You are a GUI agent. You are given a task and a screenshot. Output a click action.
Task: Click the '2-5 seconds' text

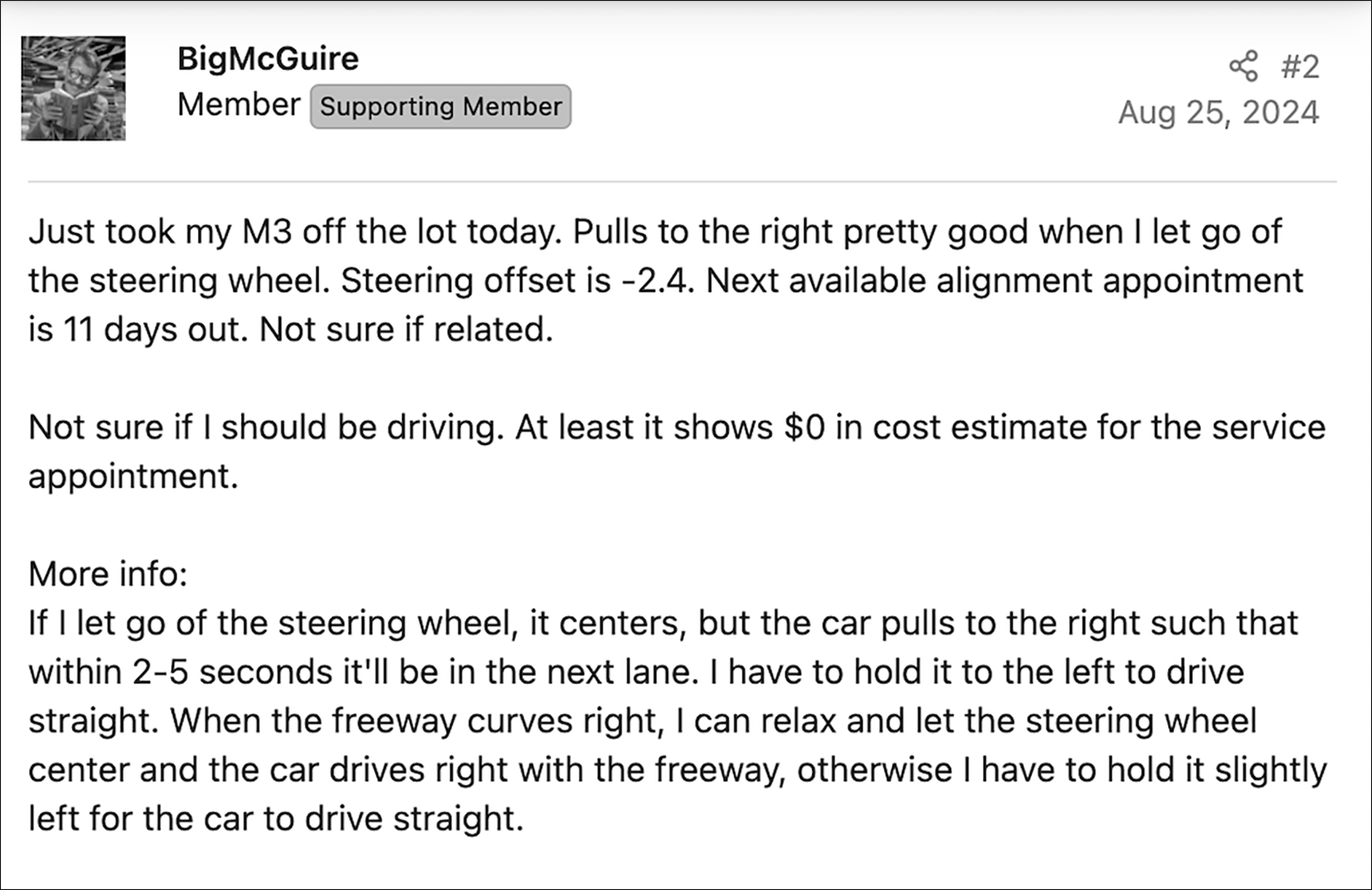coord(232,673)
